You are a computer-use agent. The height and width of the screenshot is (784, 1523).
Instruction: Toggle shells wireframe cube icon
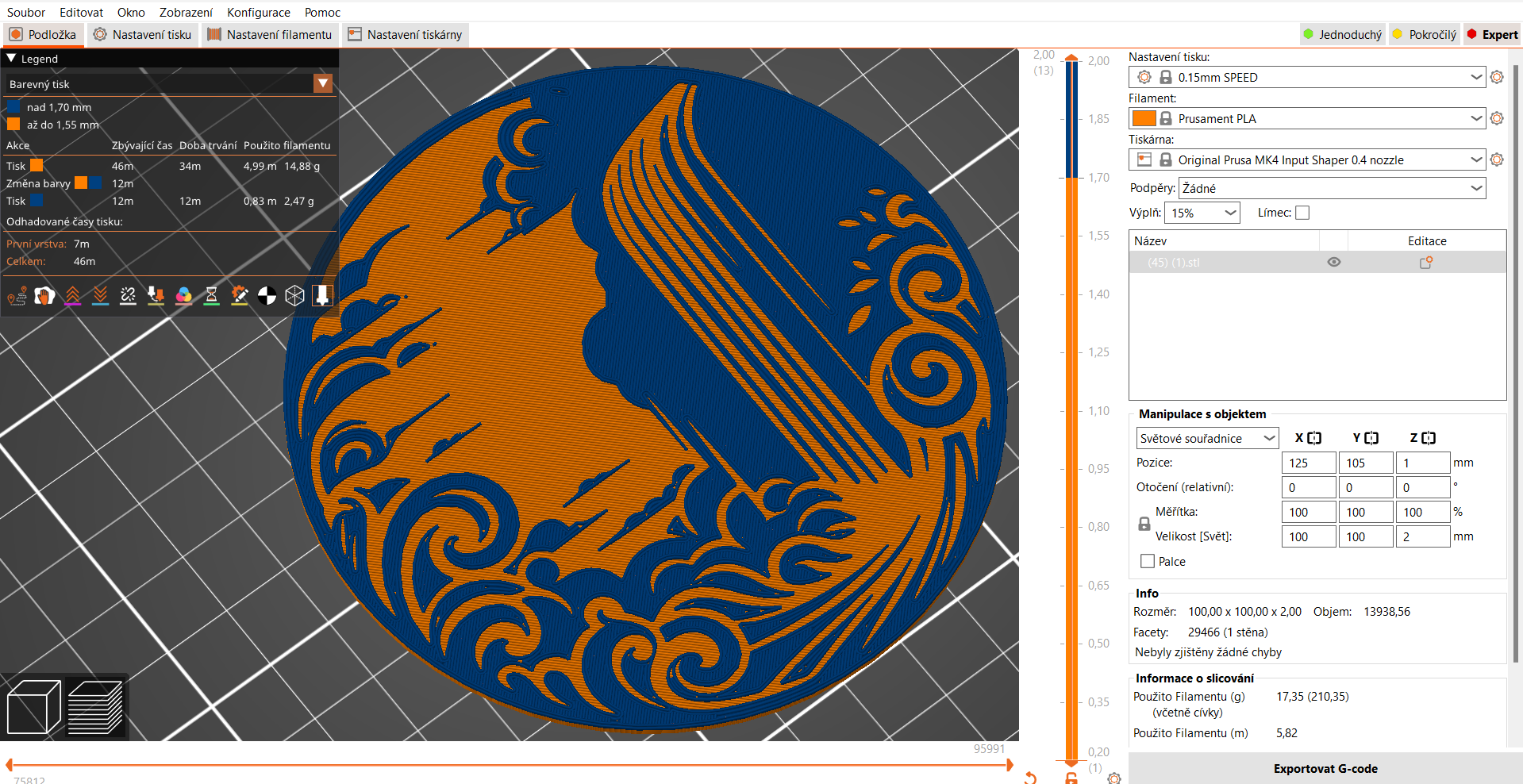click(x=294, y=296)
